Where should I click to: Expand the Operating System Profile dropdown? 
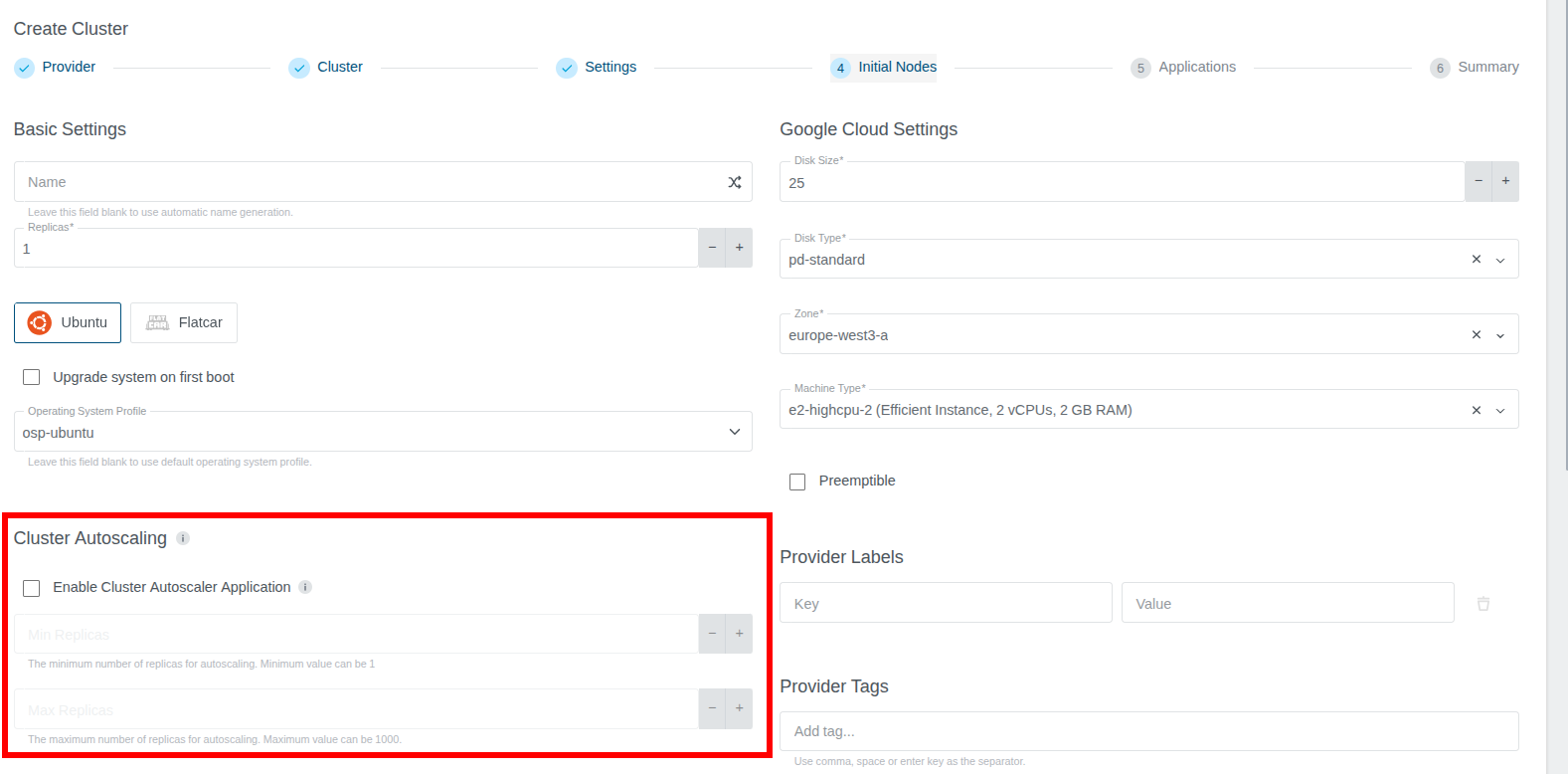point(734,432)
